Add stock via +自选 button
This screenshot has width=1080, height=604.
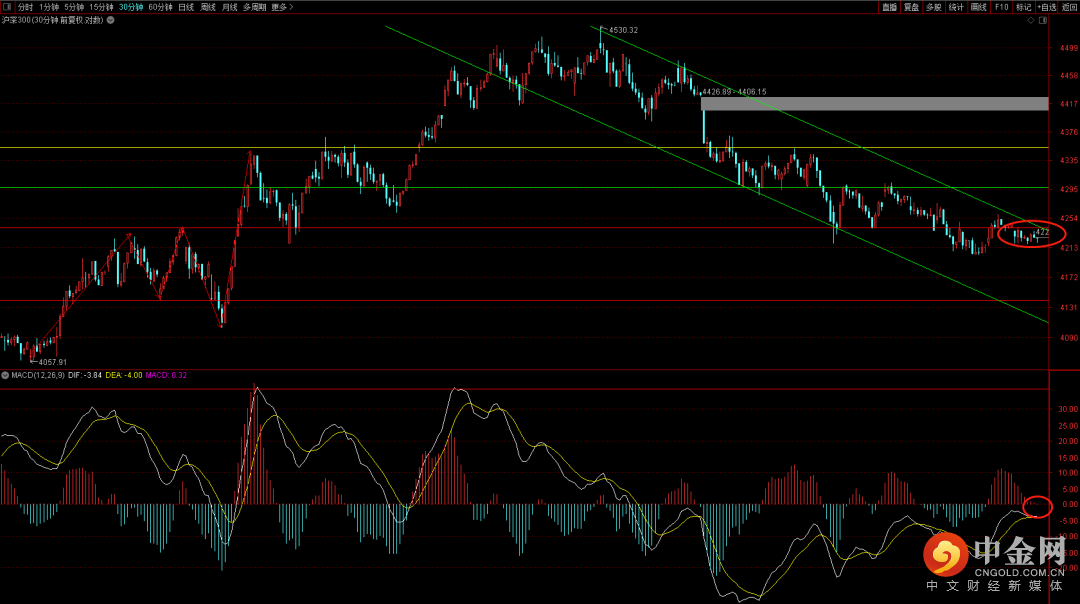coord(1046,7)
